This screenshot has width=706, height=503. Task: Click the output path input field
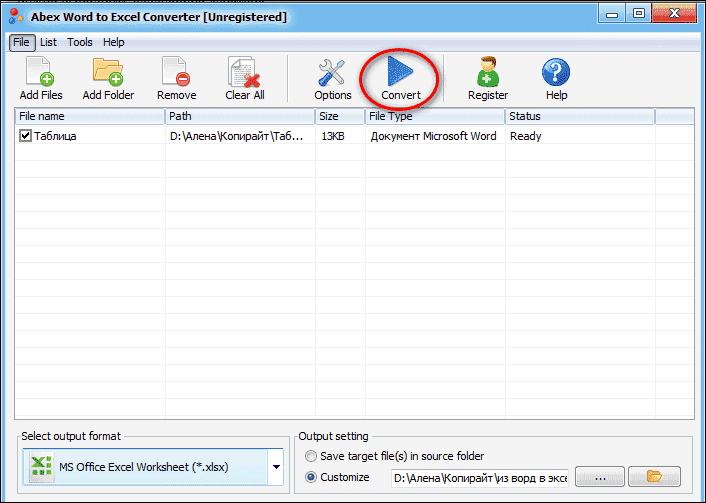tap(480, 478)
